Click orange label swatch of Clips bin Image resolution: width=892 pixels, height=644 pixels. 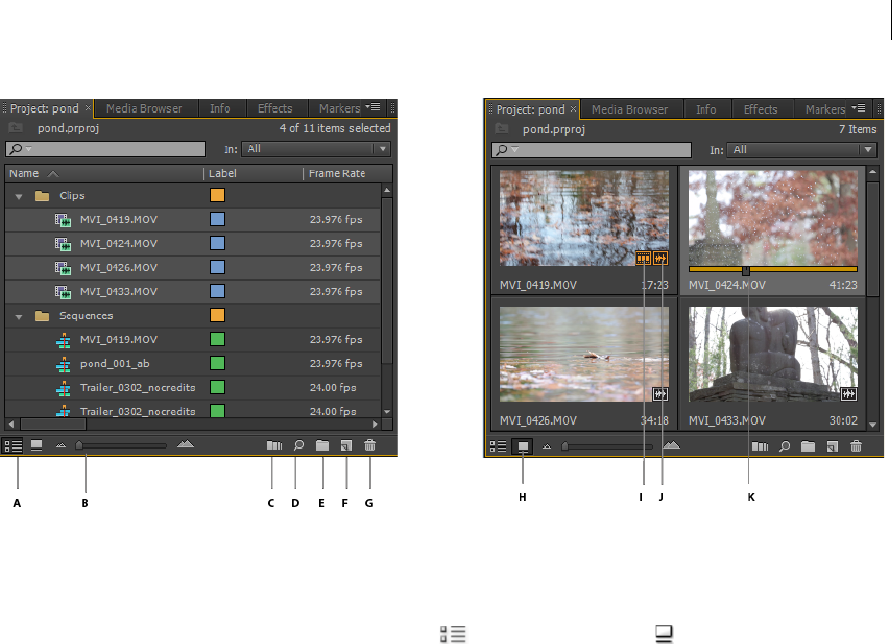click(217, 195)
